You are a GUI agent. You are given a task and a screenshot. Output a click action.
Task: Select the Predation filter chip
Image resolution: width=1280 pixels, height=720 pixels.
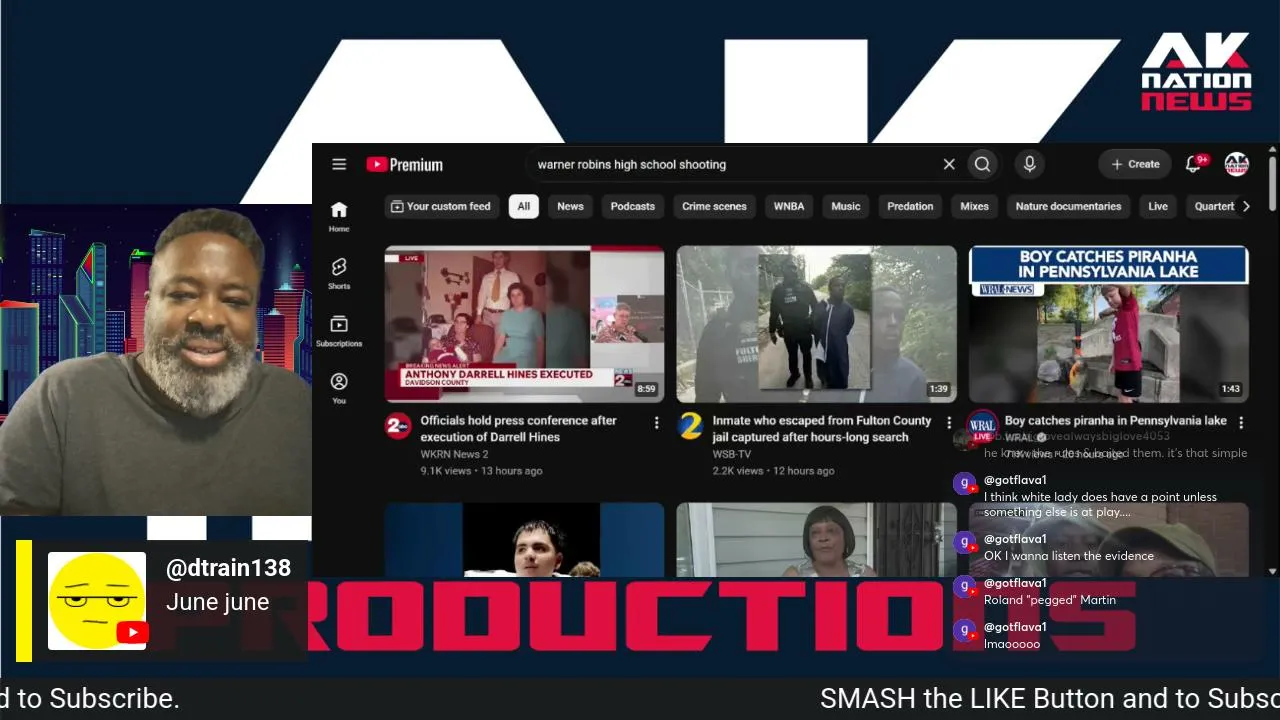click(910, 206)
